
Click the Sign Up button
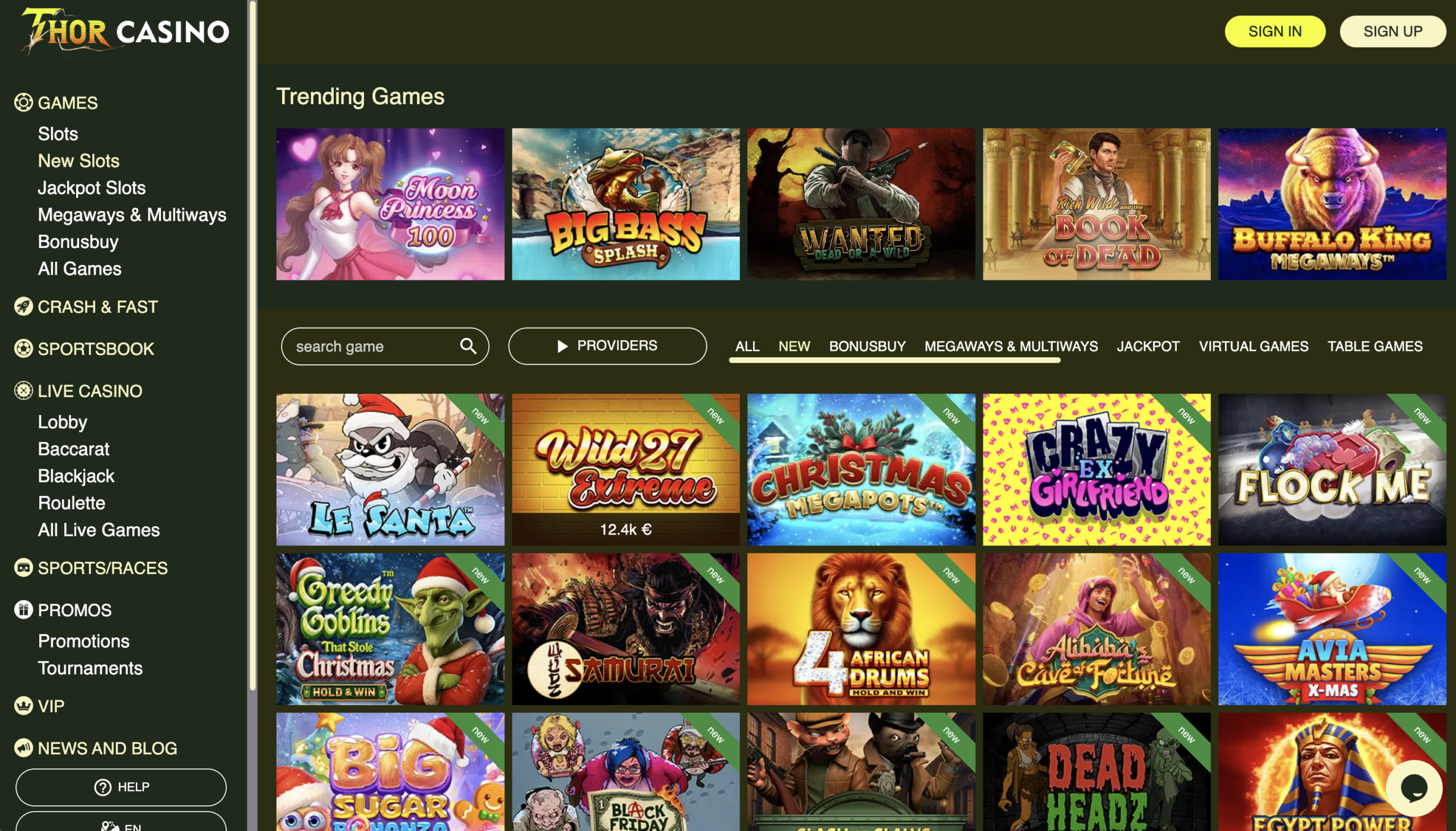click(1393, 31)
